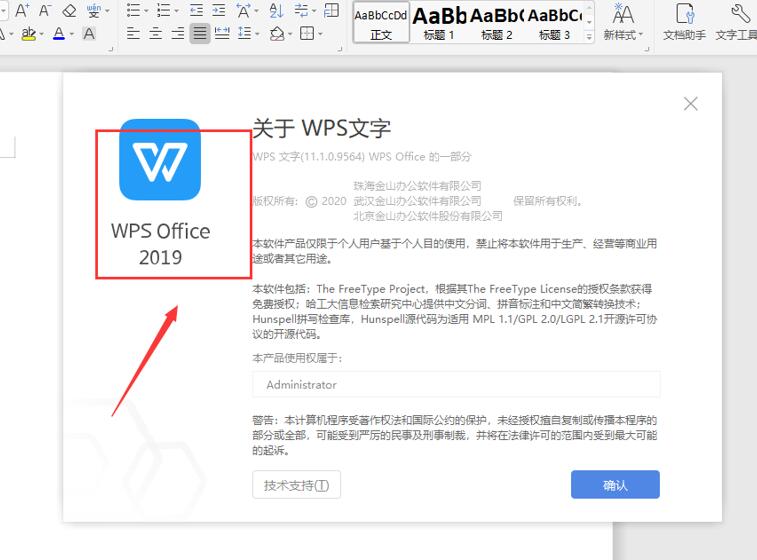Select the 正文 style
This screenshot has height=560, width=757.
tap(381, 22)
